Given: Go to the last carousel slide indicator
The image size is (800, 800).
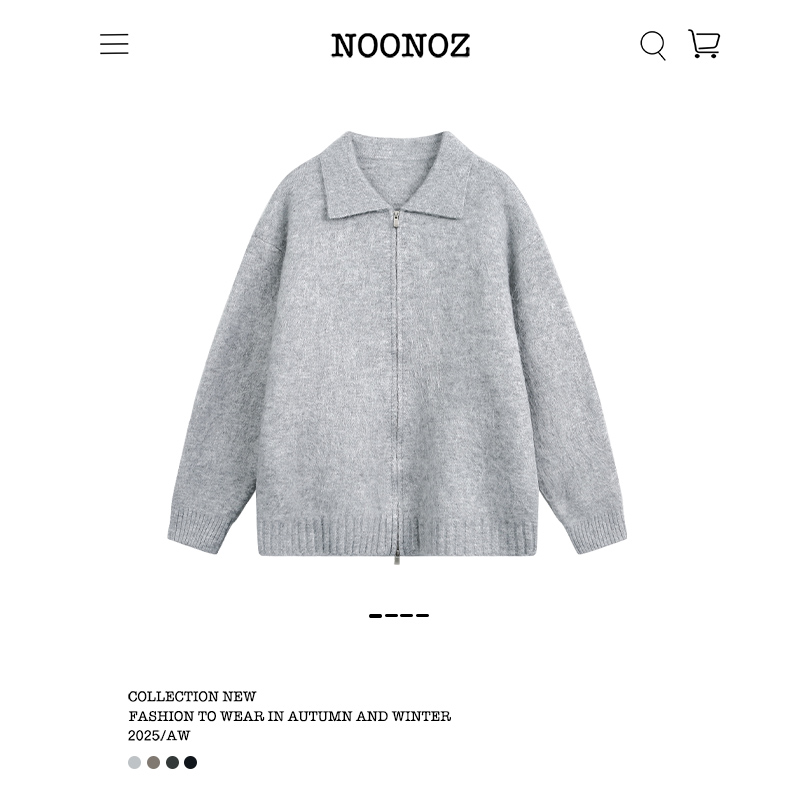Looking at the screenshot, I should click(x=422, y=616).
